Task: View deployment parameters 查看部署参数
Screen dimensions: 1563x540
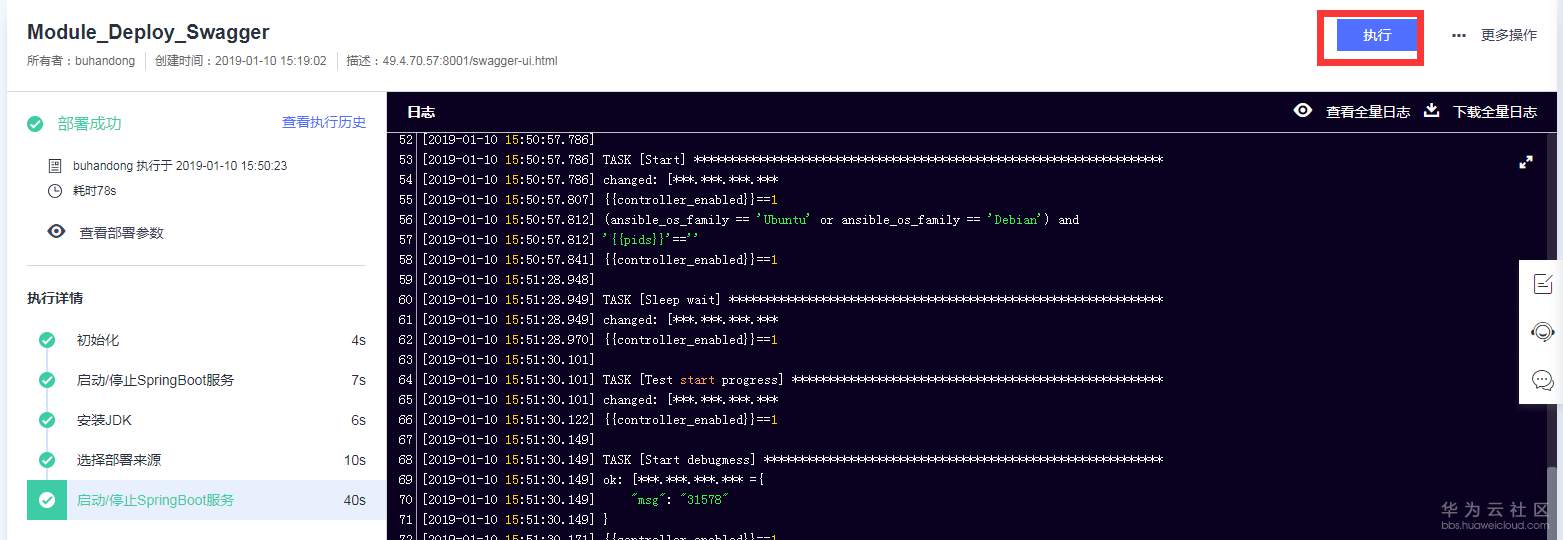Action: point(122,232)
